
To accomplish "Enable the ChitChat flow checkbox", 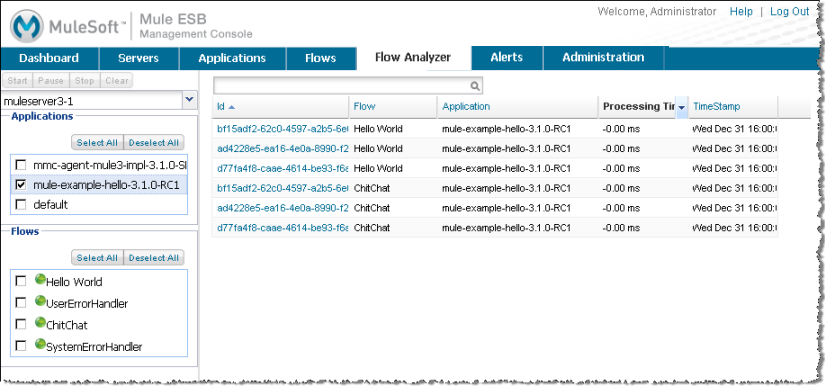I will 21,324.
